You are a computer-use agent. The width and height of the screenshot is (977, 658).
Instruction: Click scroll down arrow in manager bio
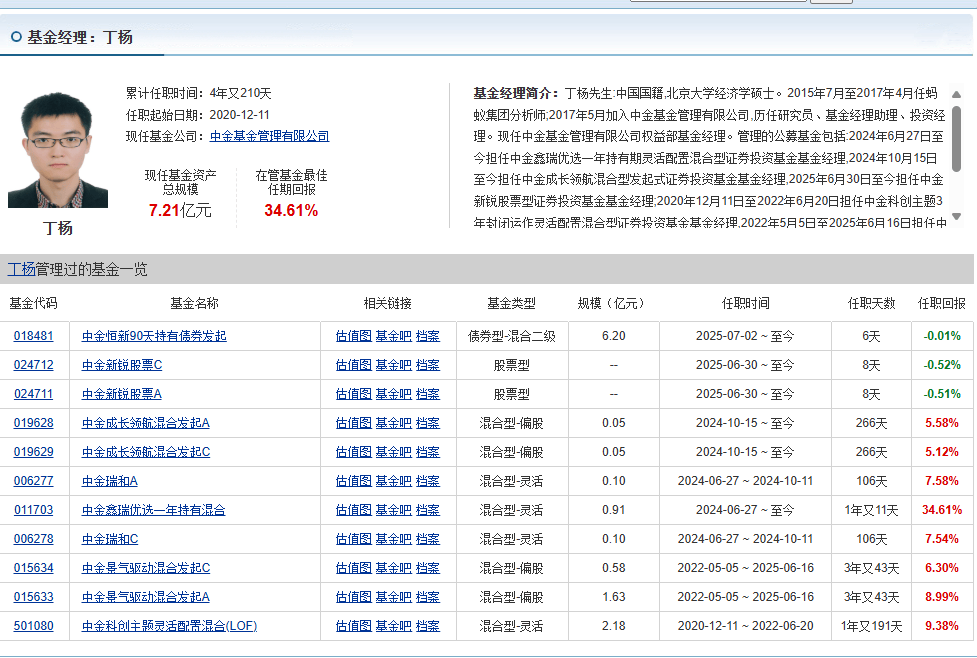[x=956, y=216]
